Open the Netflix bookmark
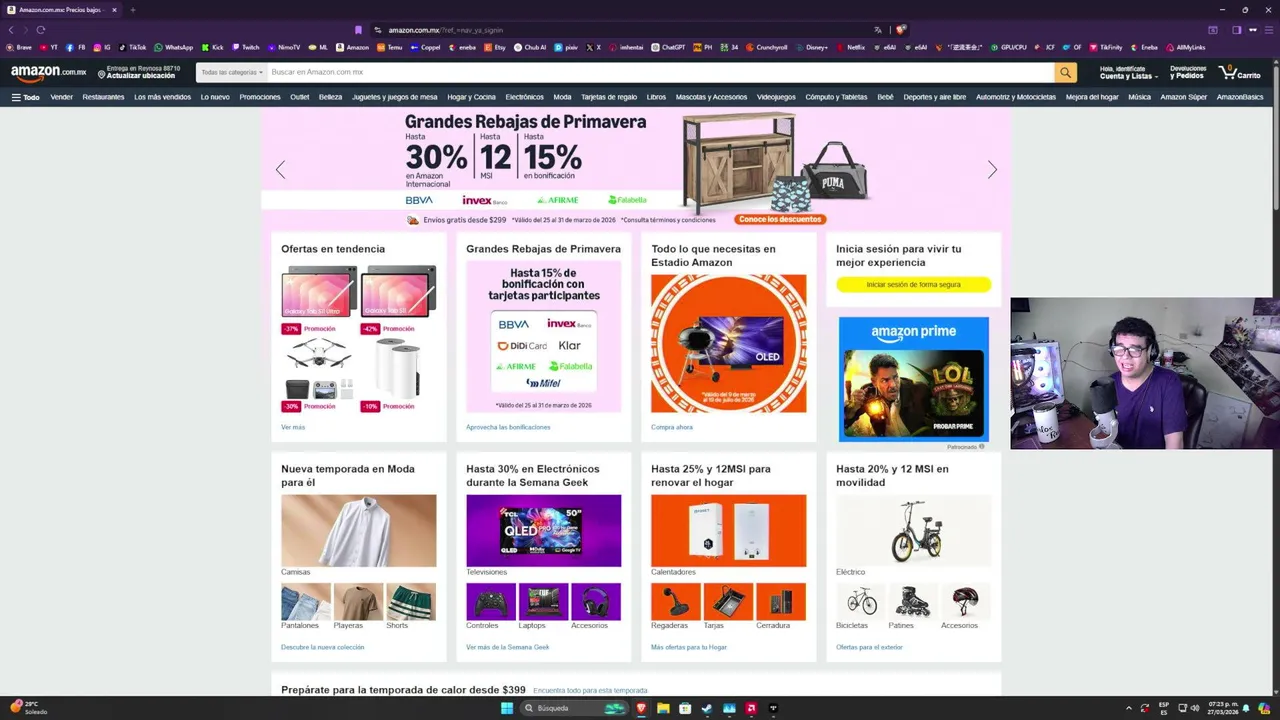This screenshot has height=720, width=1280. (x=851, y=47)
